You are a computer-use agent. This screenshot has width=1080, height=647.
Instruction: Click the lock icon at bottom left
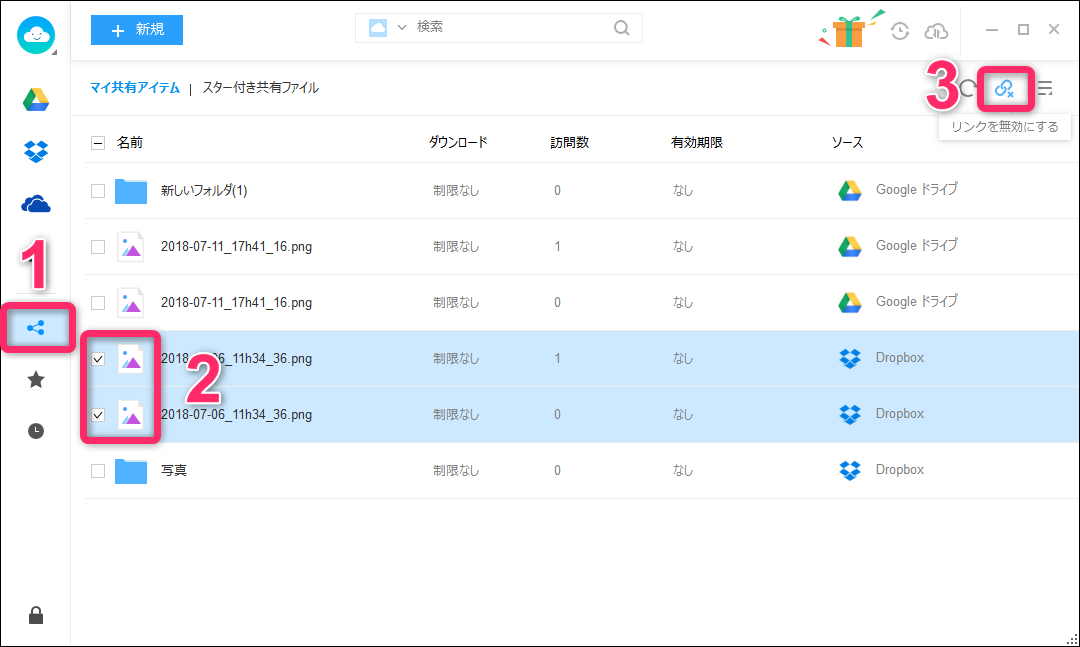(36, 615)
